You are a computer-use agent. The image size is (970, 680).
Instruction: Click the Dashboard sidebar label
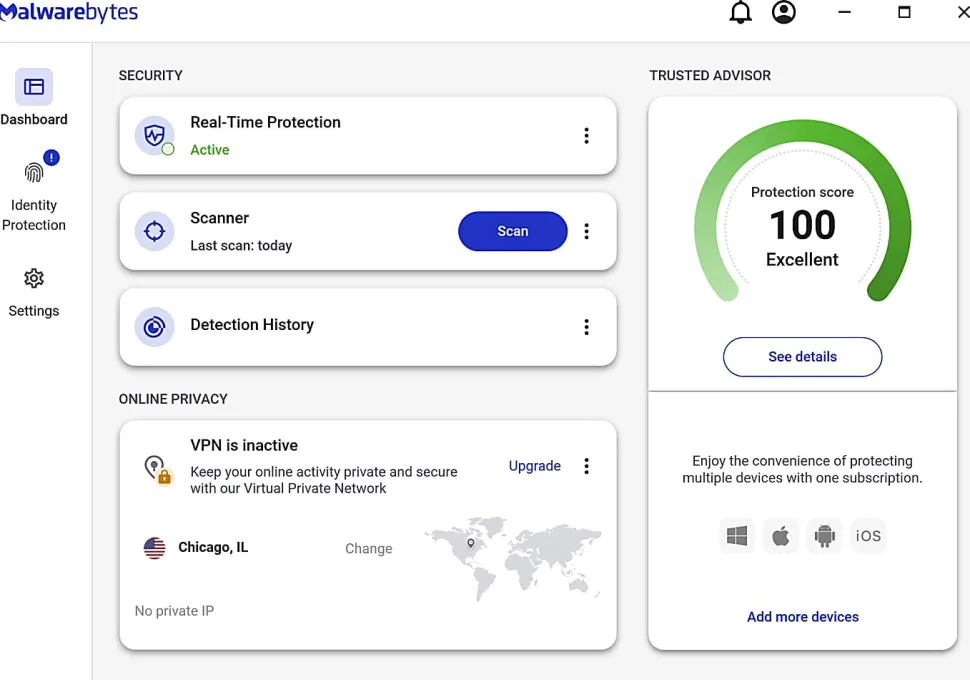[x=34, y=119]
